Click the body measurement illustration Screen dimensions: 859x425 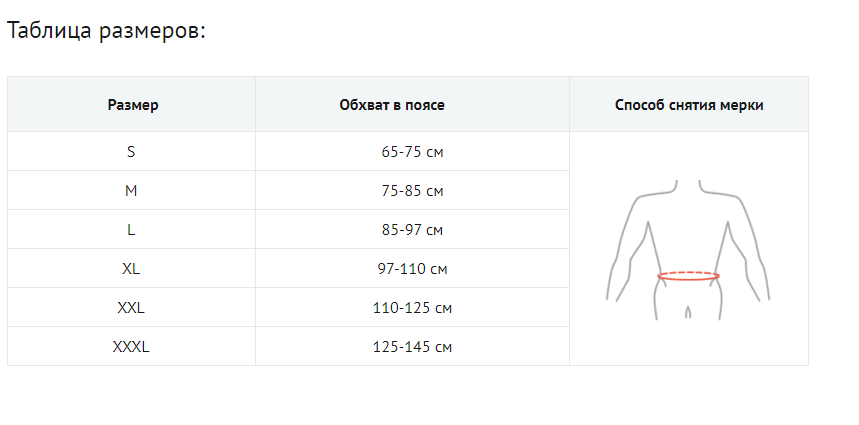click(689, 249)
